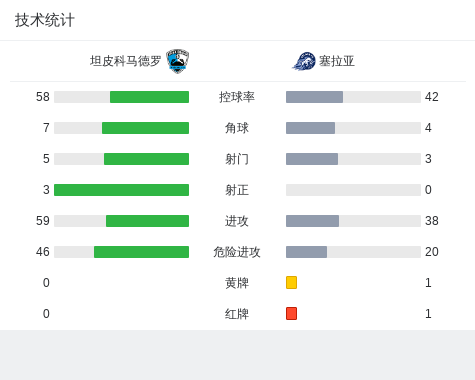
Task: Click the gray 角球 bar showing 4
Action: pos(310,128)
